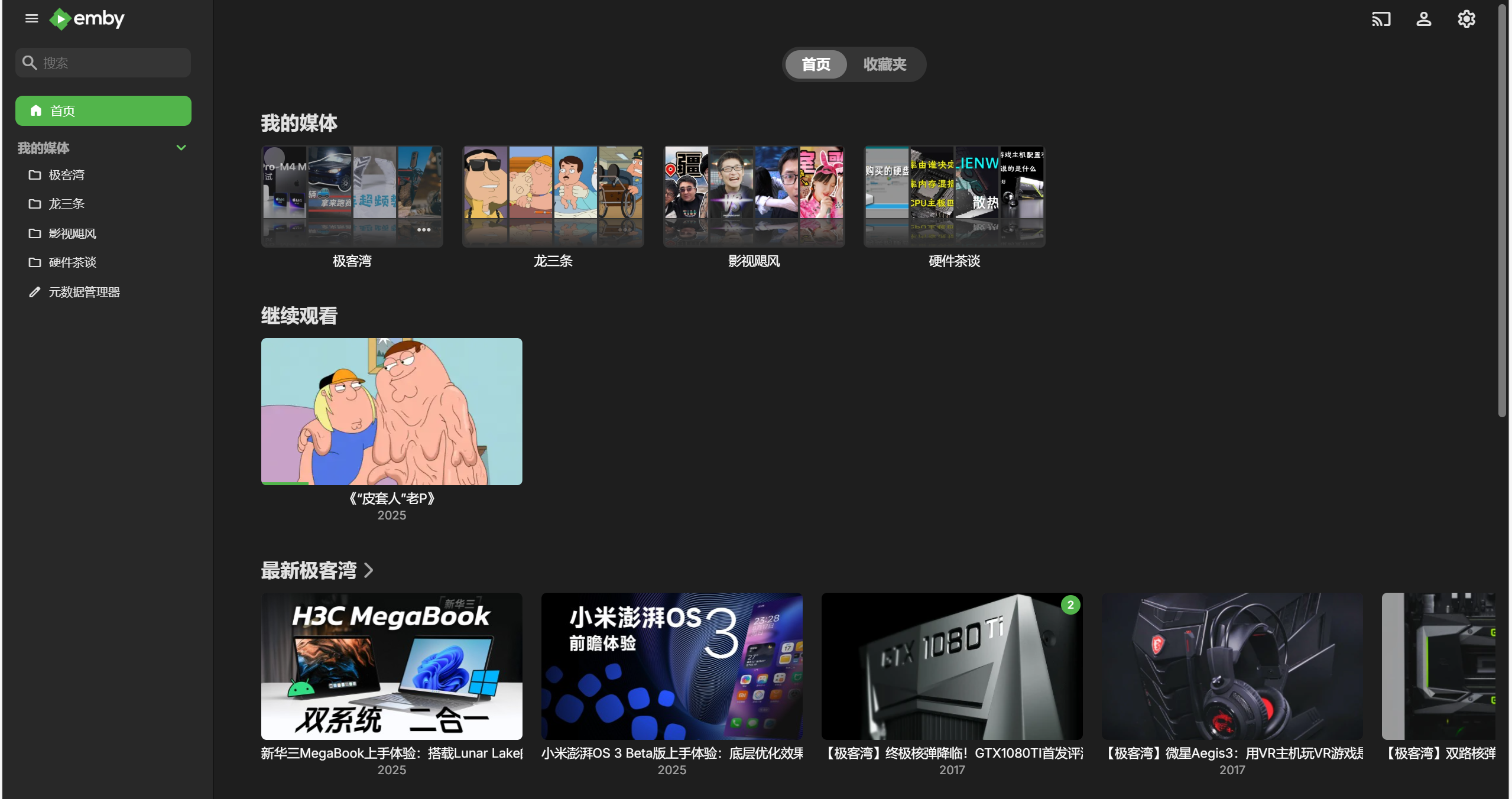Viewport: 1512px width, 799px height.
Task: Open the 龙三条 media library card
Action: [x=553, y=197]
